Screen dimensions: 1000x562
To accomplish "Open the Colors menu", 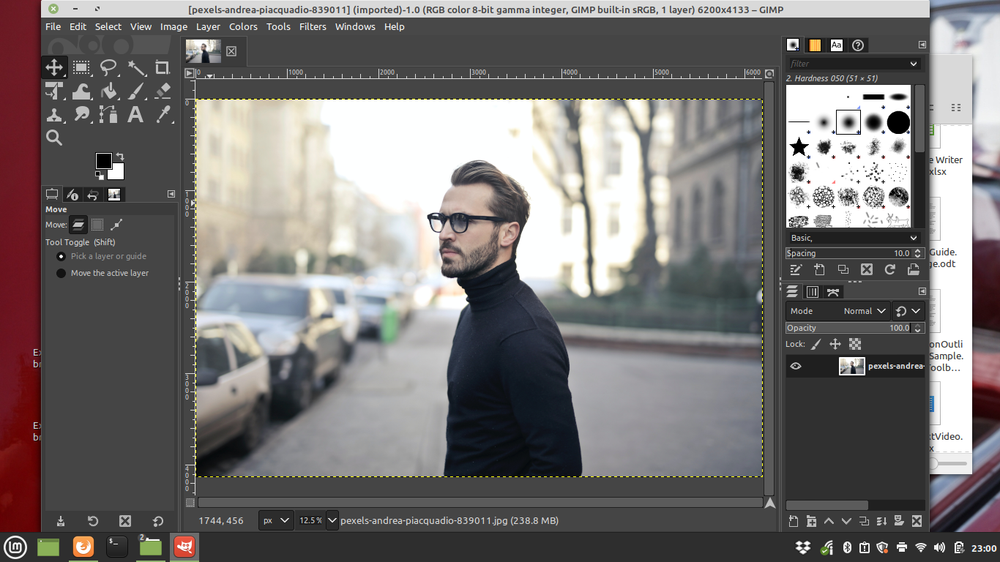I will coord(243,27).
